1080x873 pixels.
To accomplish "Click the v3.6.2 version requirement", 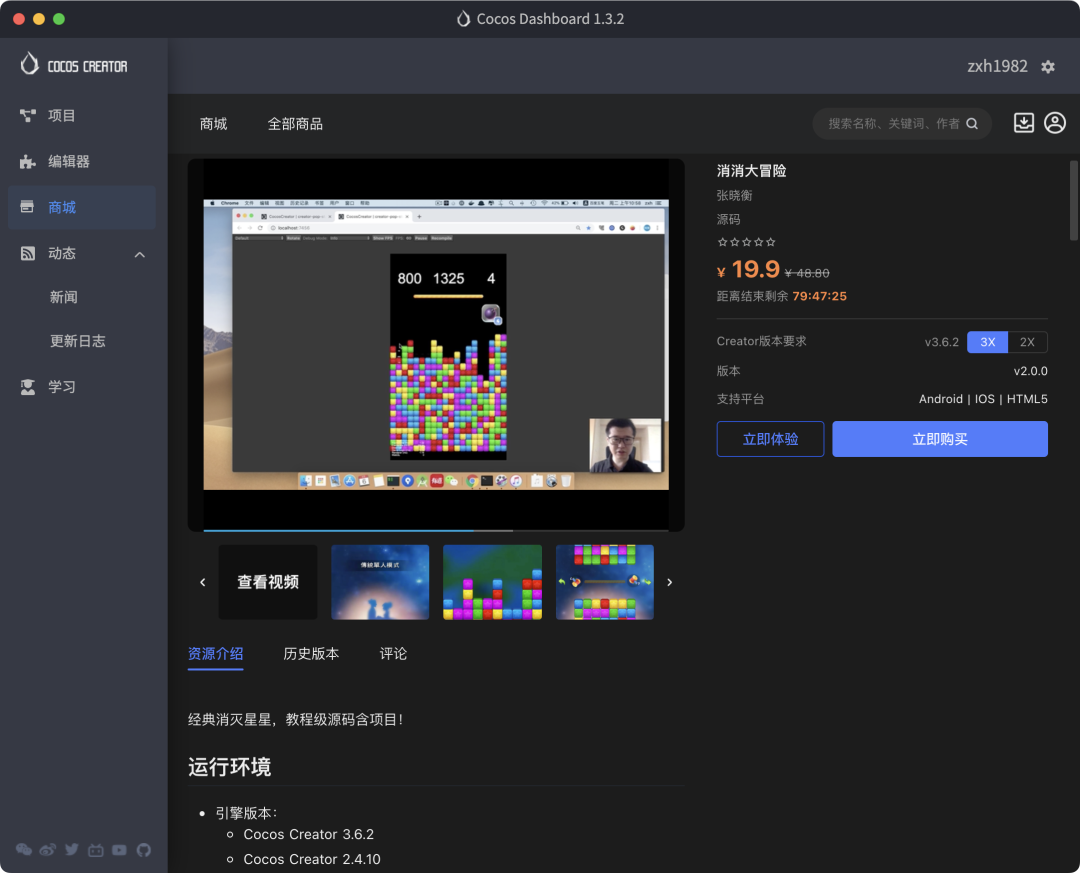I will coord(942,342).
